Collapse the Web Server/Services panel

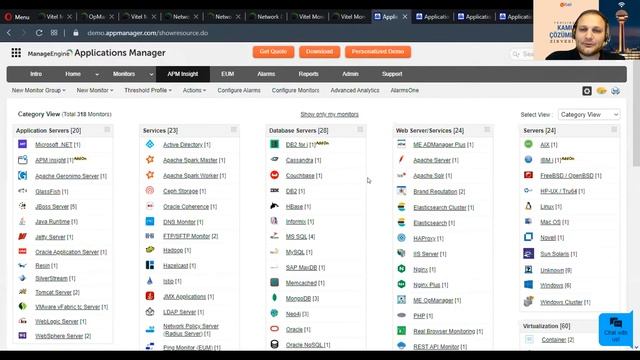(487, 129)
